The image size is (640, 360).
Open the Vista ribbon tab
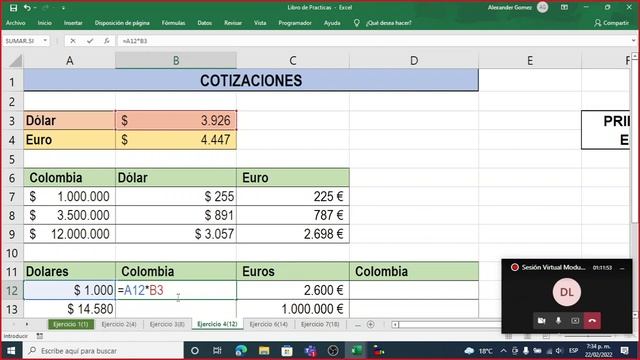coord(260,23)
